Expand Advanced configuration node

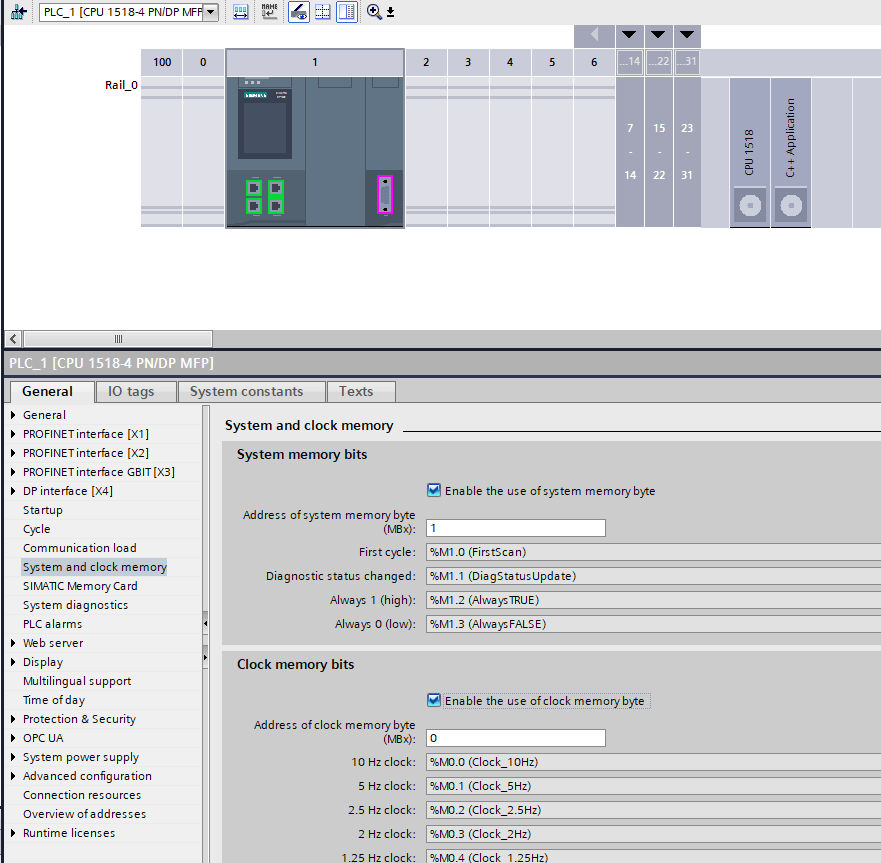tap(13, 776)
